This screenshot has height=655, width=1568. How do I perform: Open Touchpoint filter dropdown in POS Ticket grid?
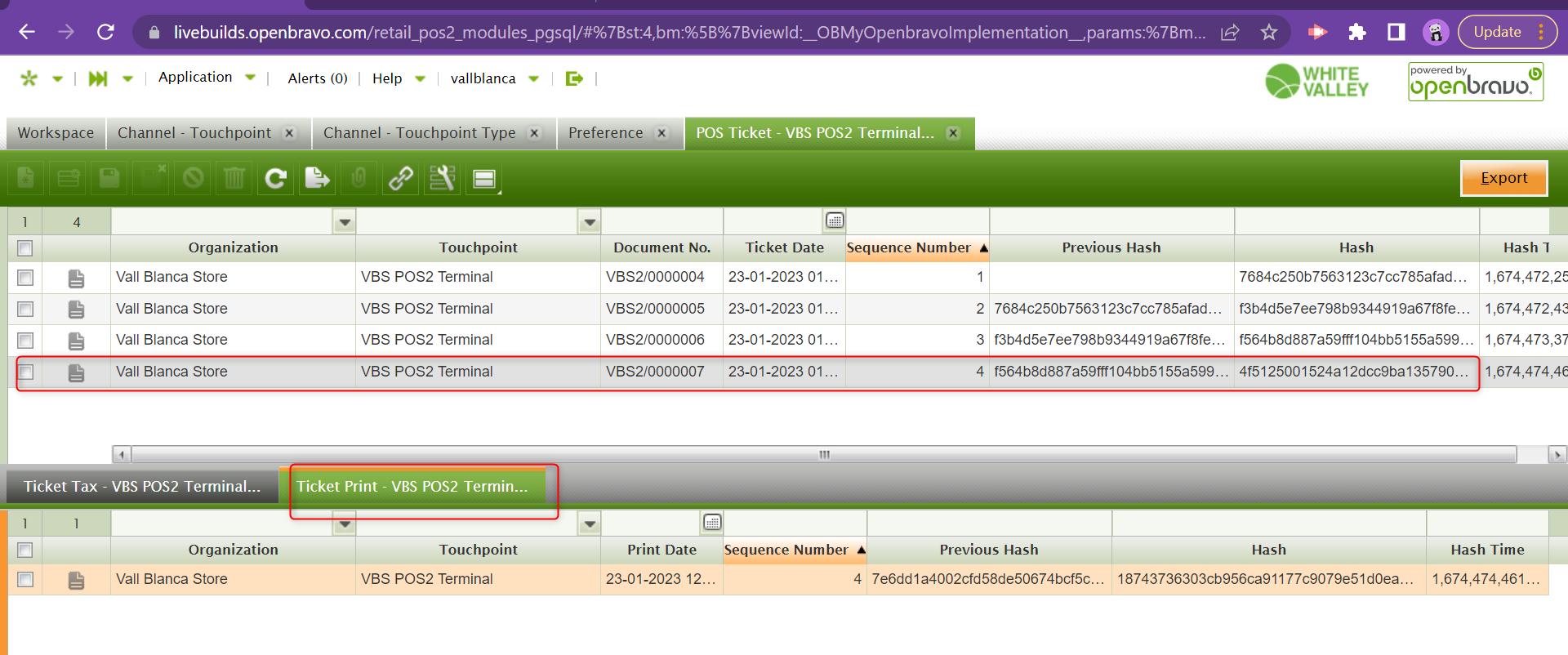click(x=590, y=221)
